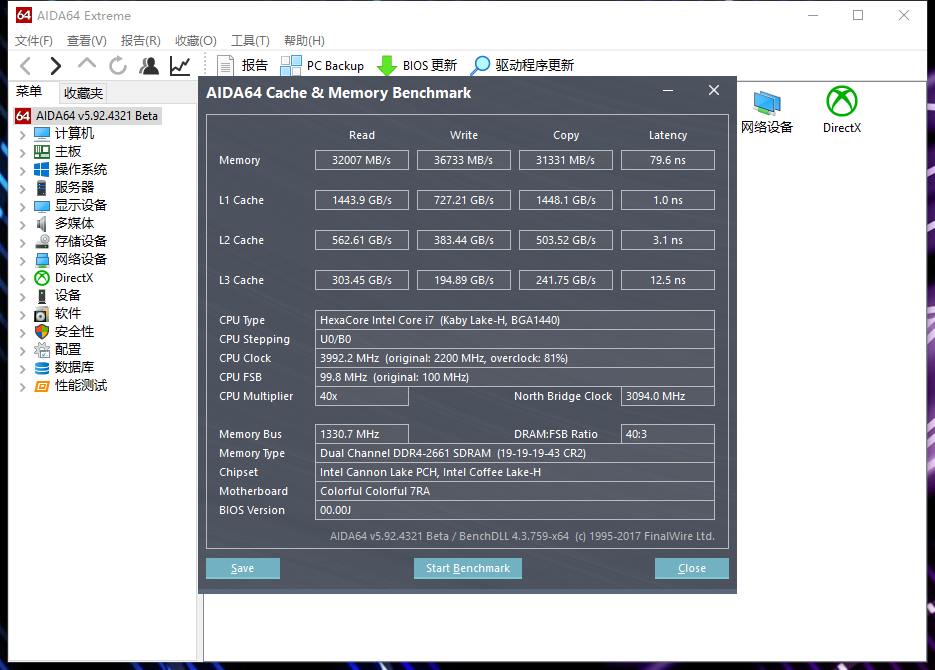Click the North Bridge Clock field 3094.0 MHz
Screen dimensions: 935x670
click(x=668, y=396)
